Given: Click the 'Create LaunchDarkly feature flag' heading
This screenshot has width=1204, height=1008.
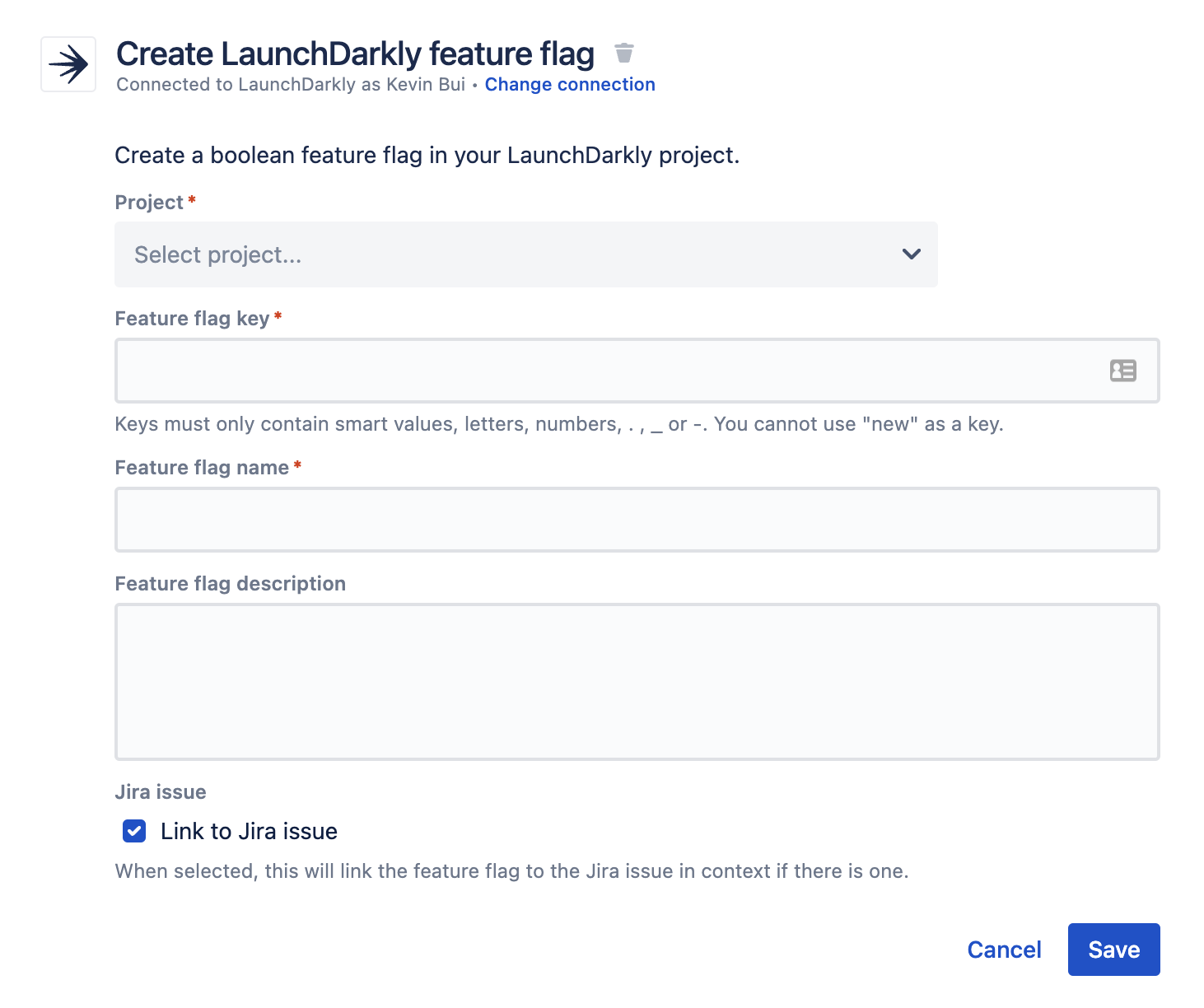Looking at the screenshot, I should point(355,54).
